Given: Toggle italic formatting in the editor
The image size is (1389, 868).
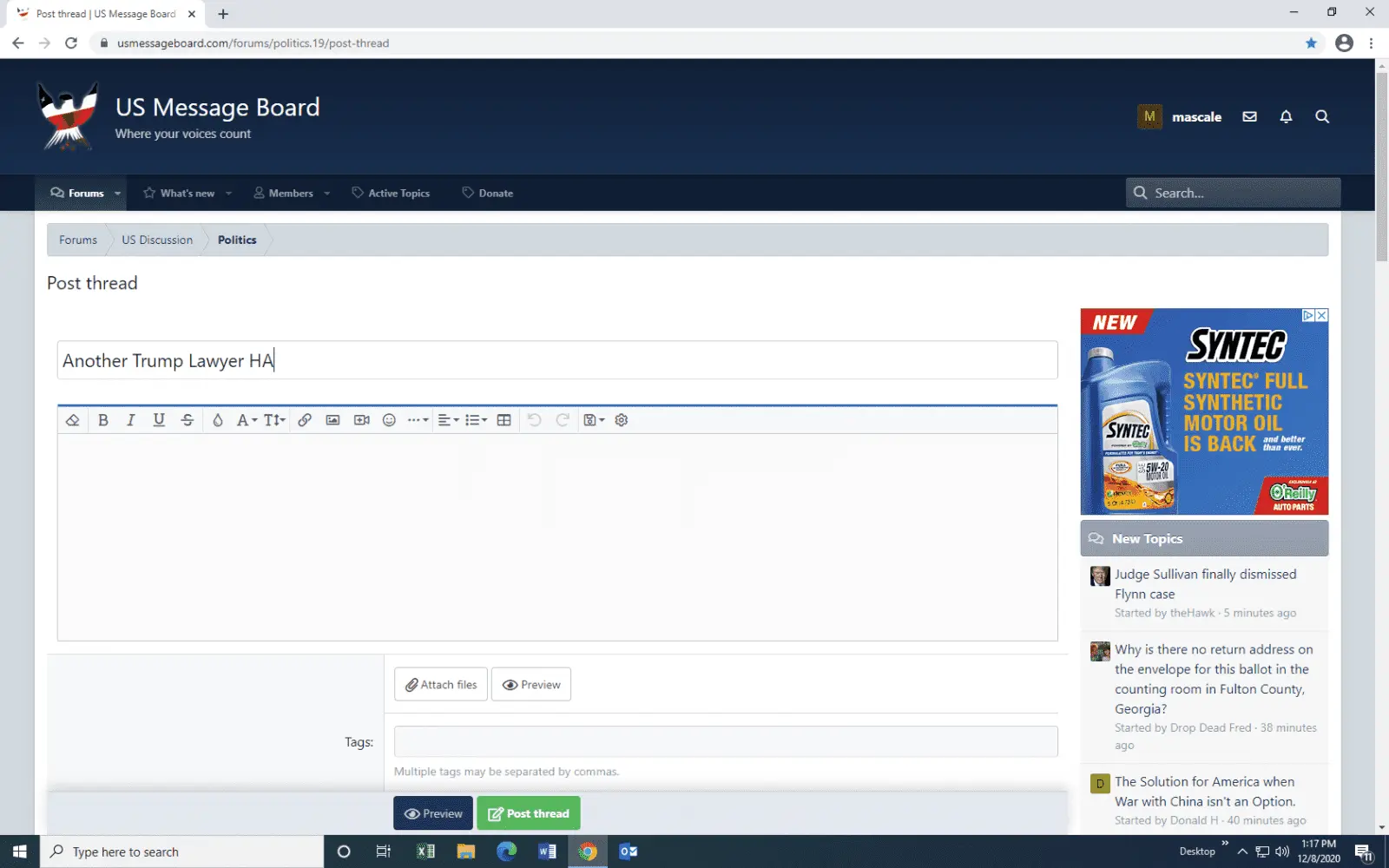Looking at the screenshot, I should (x=131, y=420).
